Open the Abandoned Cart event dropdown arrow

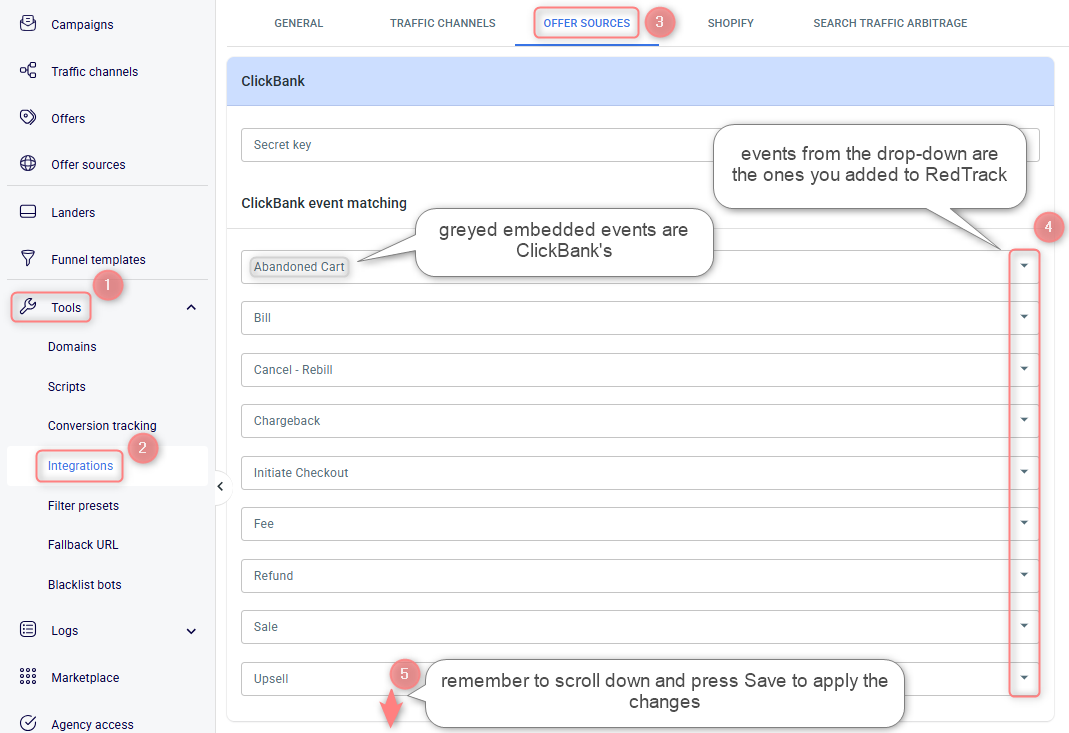point(1024,266)
